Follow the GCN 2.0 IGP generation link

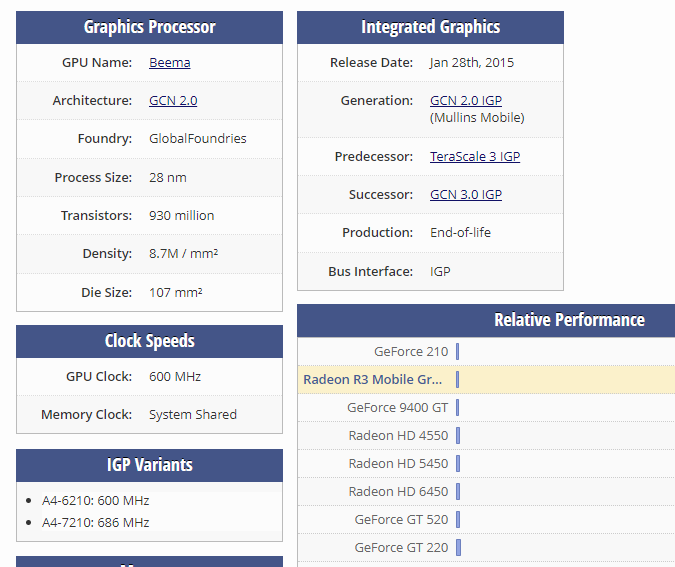pyautogui.click(x=466, y=101)
